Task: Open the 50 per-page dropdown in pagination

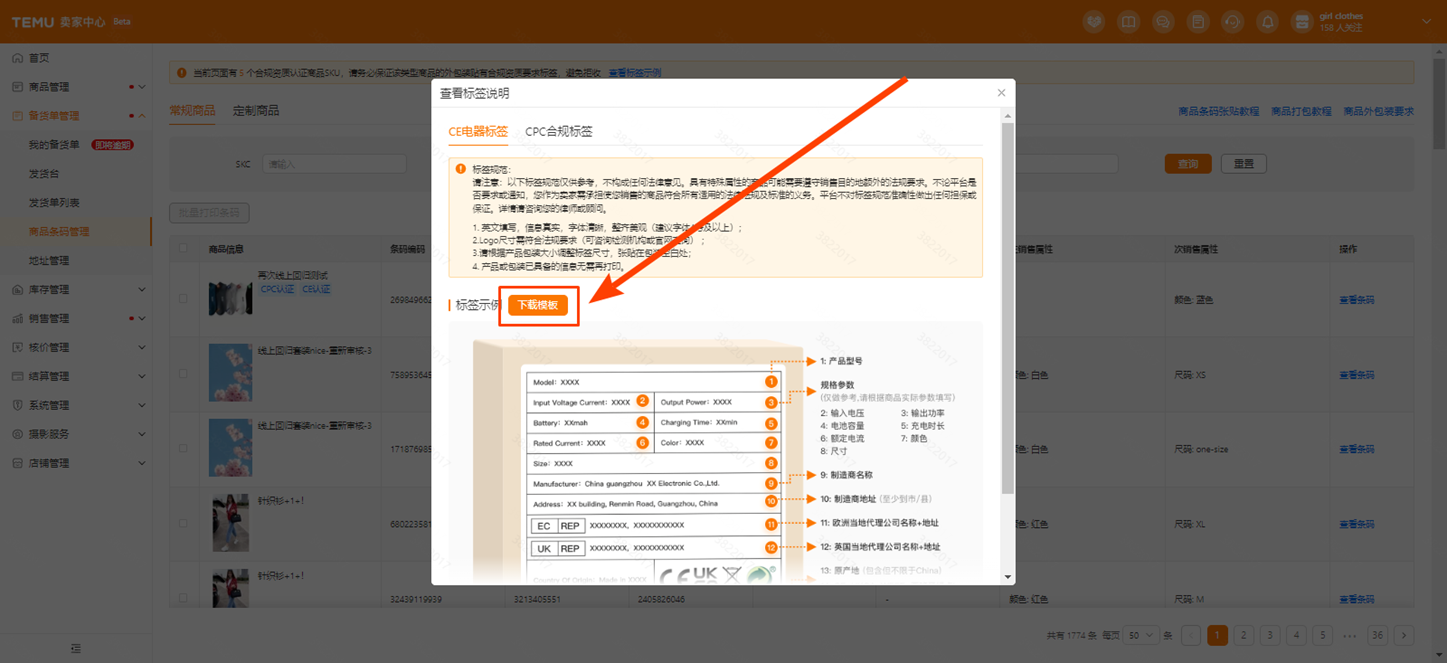Action: (x=1140, y=635)
